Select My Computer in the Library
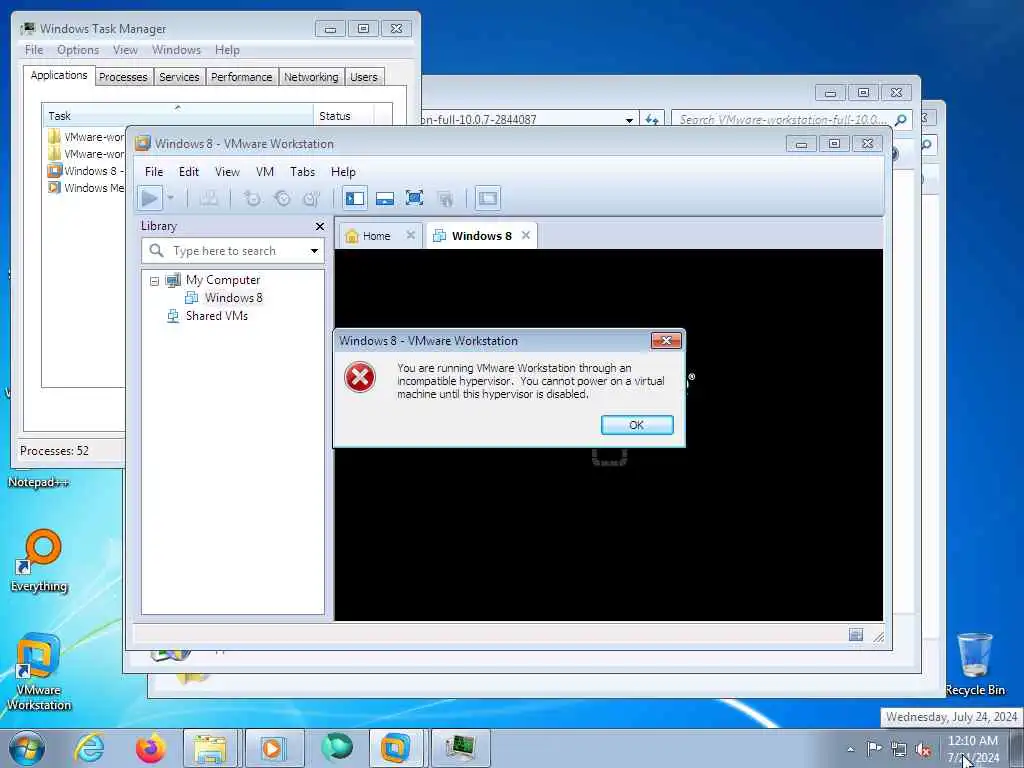 [x=223, y=280]
